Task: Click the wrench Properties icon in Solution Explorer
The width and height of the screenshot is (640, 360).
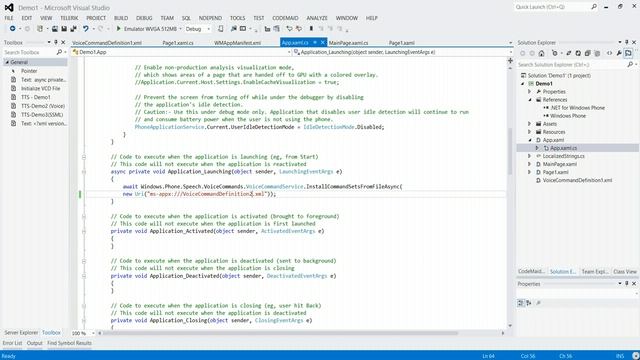Action: tap(619, 53)
